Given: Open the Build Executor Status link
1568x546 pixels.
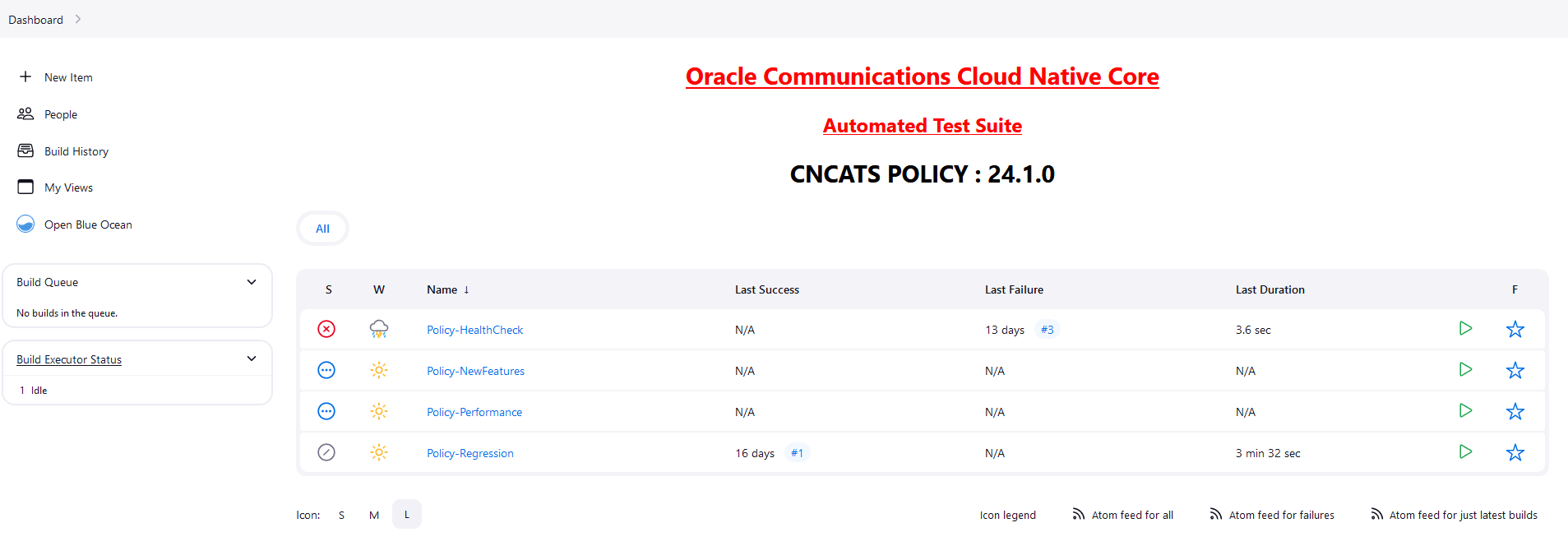Looking at the screenshot, I should tap(69, 359).
